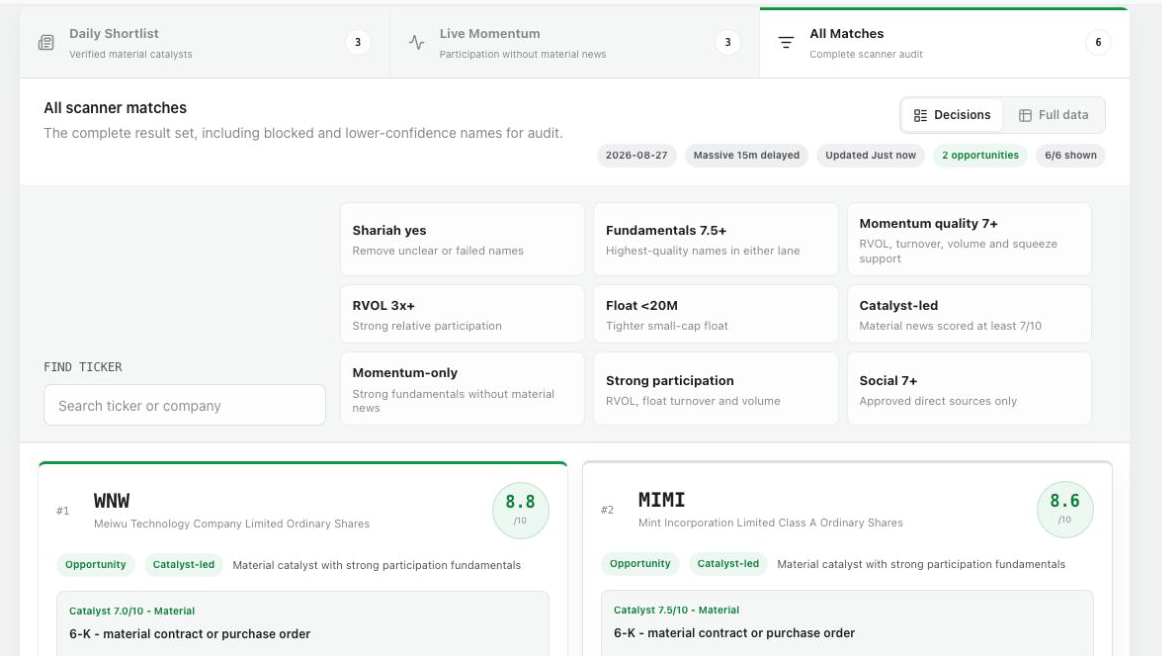The image size is (1162, 656).
Task: Click Mint Incorporation Limited Class A name
Action: (771, 523)
